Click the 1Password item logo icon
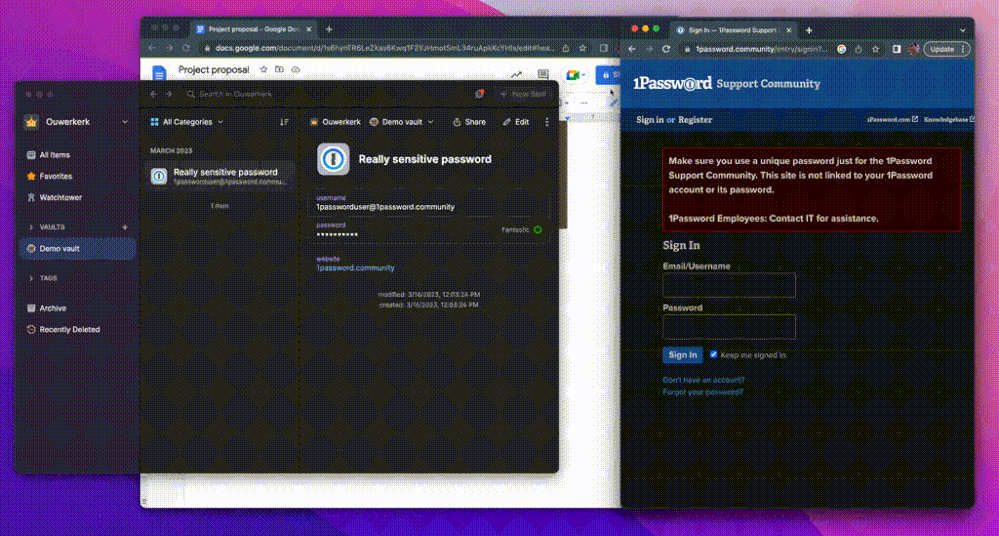The width and height of the screenshot is (999, 536). coord(333,159)
